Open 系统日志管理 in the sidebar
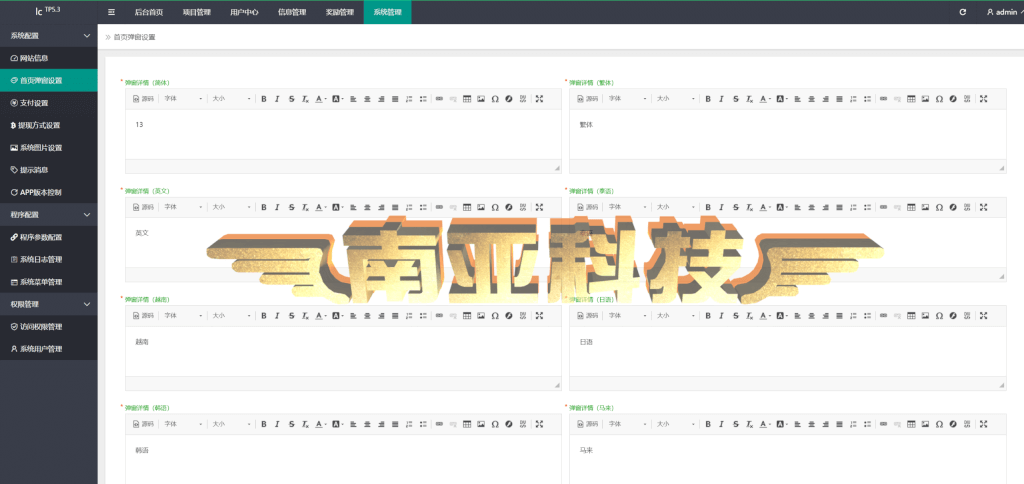The height and width of the screenshot is (484, 1024). tap(49, 259)
